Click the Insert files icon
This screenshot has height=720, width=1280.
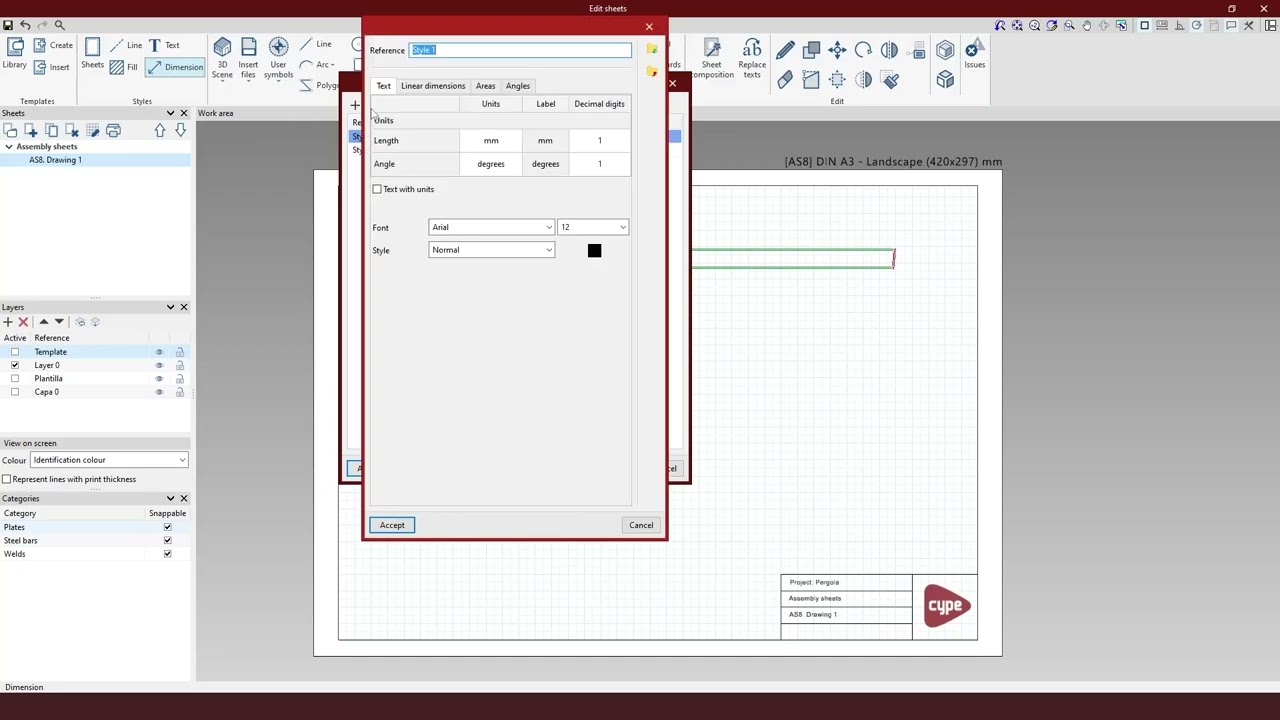point(248,58)
